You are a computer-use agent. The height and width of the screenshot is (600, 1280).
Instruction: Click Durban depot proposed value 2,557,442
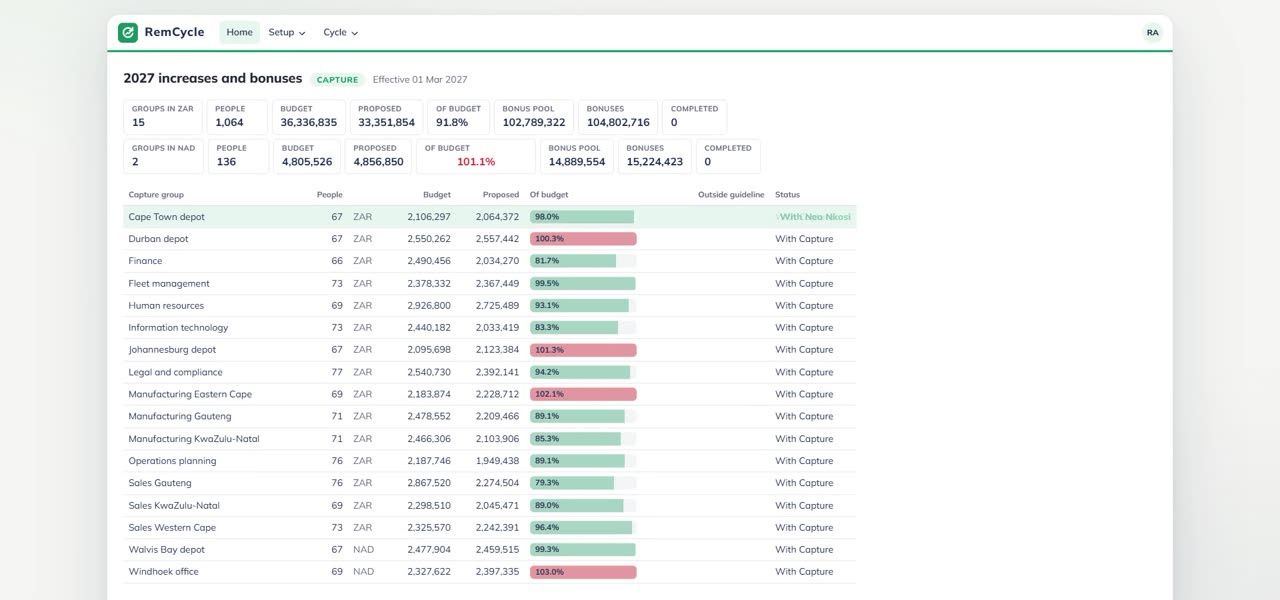pyautogui.click(x=497, y=239)
